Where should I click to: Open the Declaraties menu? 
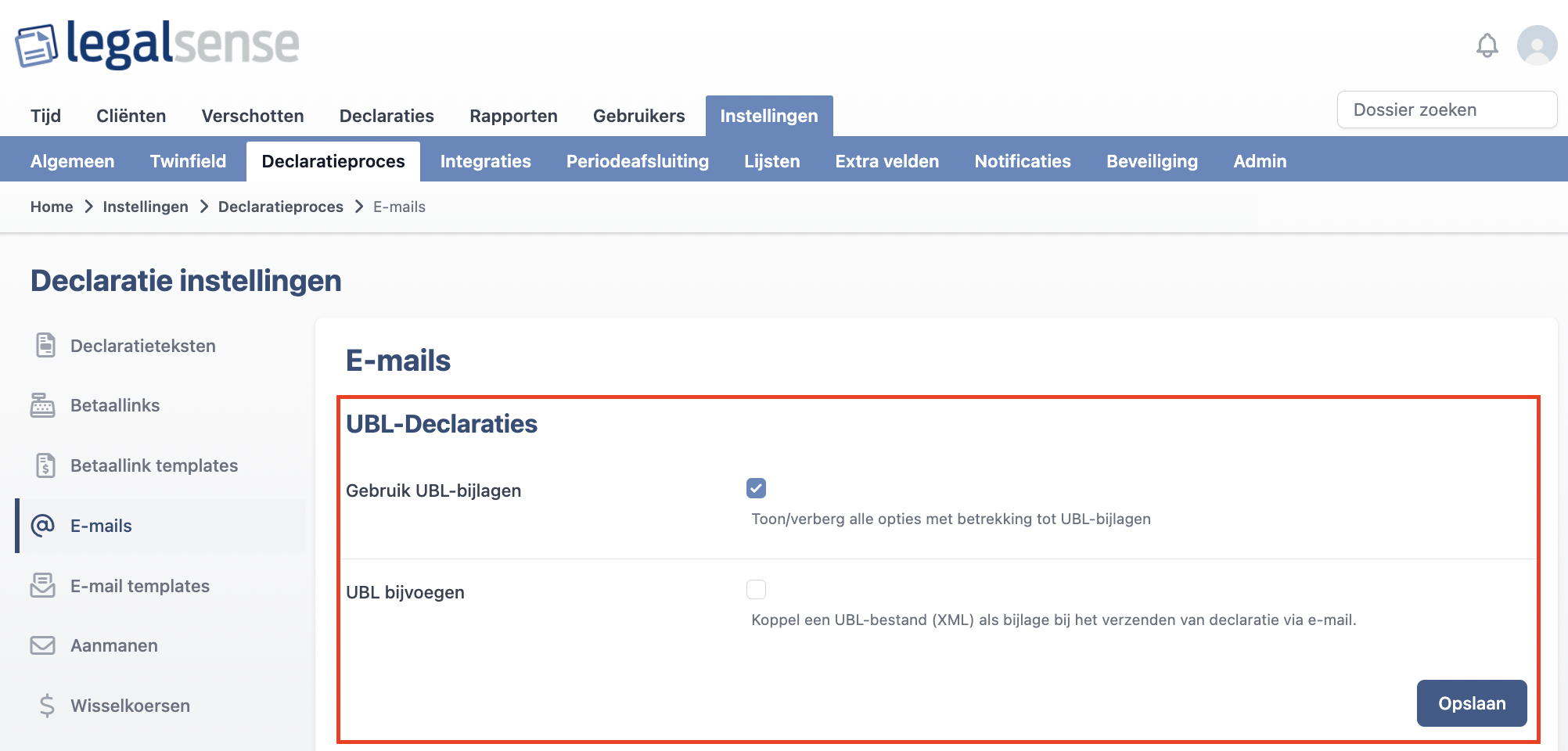point(387,116)
